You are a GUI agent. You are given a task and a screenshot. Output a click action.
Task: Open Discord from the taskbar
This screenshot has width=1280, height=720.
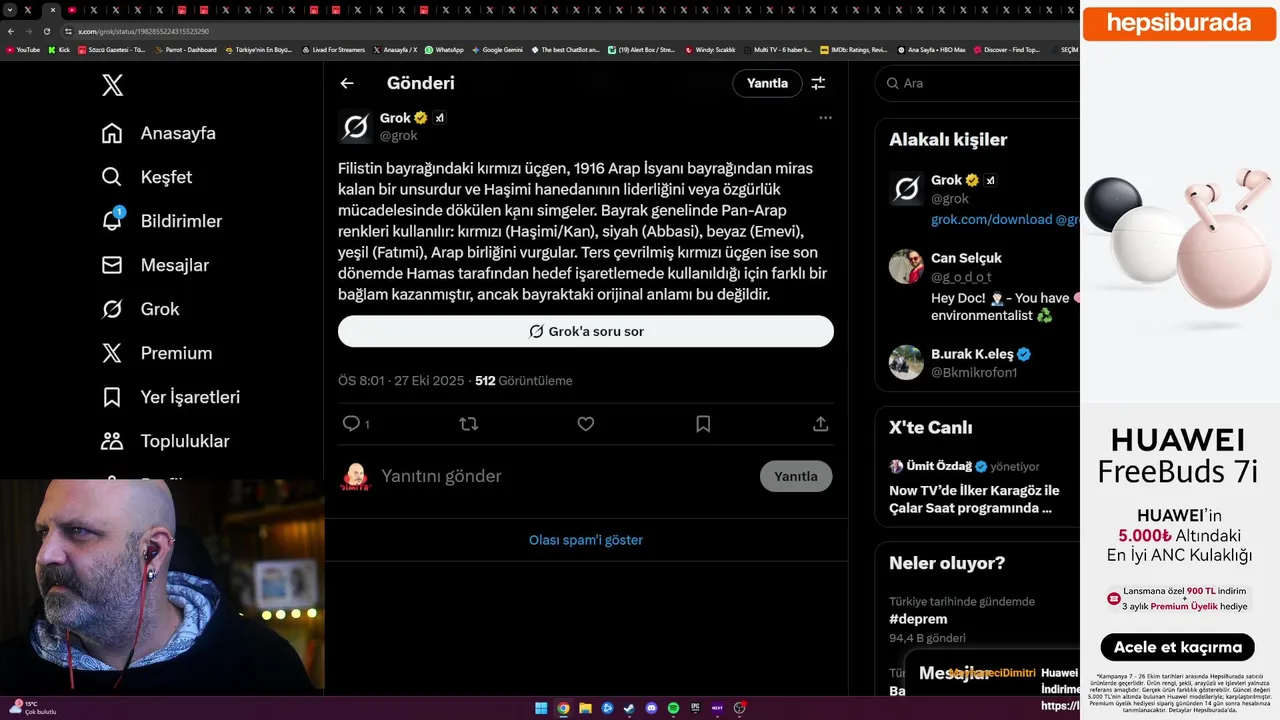(651, 708)
